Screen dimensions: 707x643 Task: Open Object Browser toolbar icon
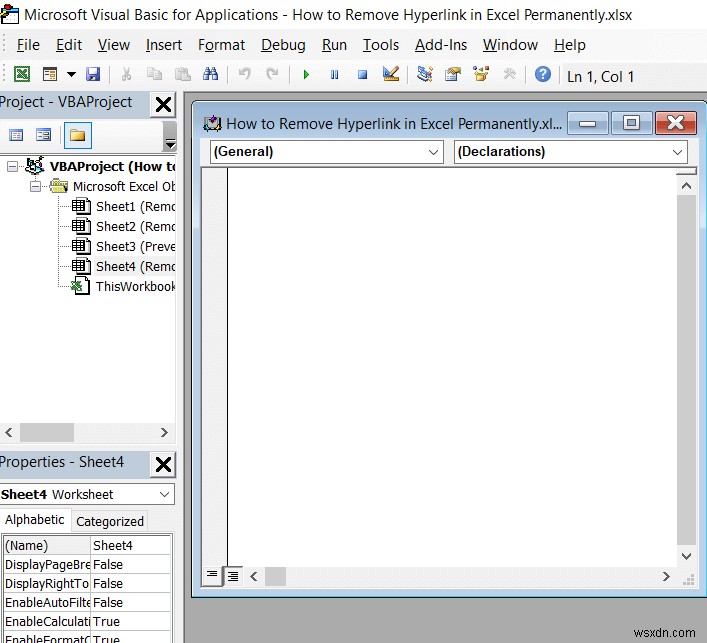[481, 74]
